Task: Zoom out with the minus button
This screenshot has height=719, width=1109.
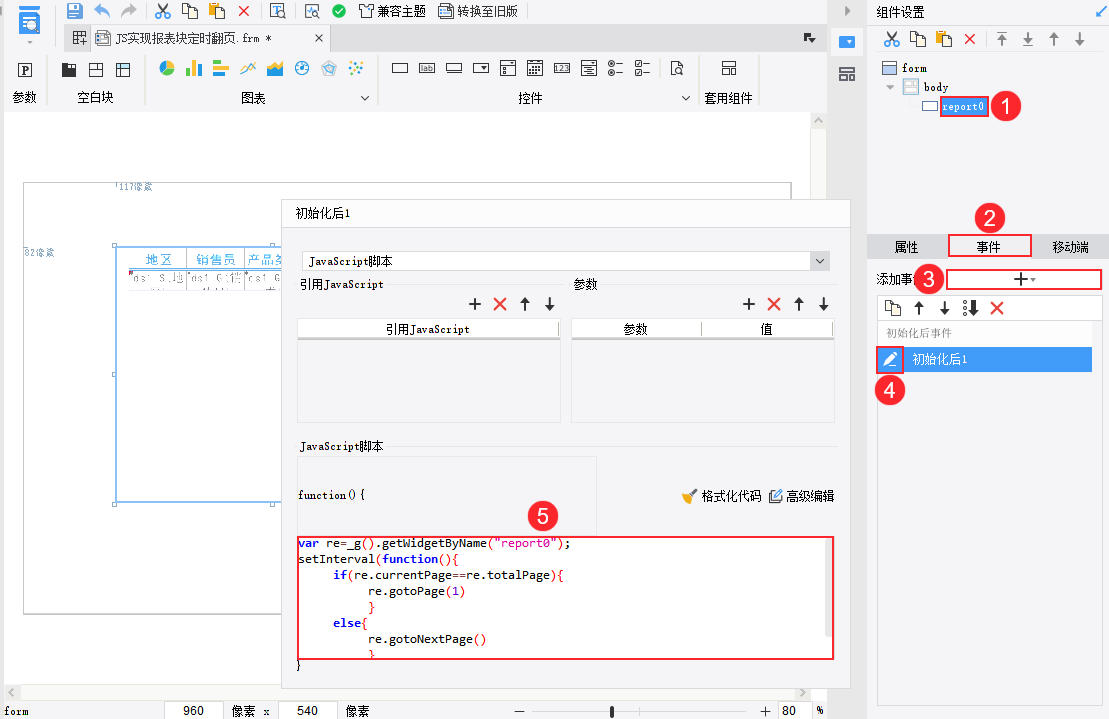Action: coord(520,711)
